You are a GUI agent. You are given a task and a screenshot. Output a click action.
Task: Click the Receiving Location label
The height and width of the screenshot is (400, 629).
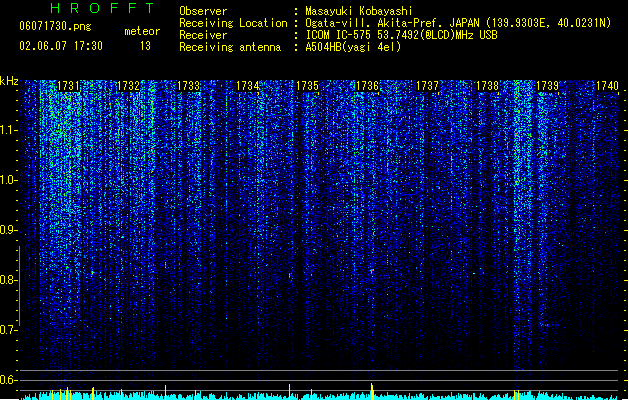233,23
